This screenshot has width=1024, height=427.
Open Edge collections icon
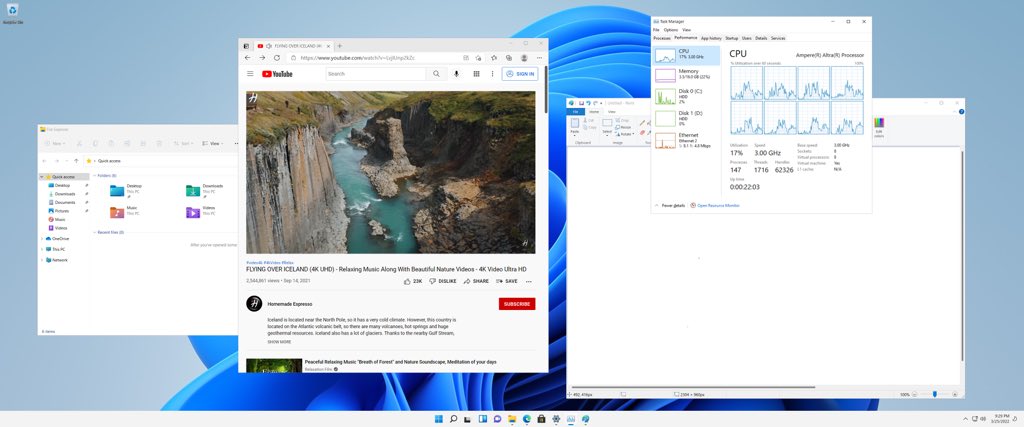click(509, 57)
